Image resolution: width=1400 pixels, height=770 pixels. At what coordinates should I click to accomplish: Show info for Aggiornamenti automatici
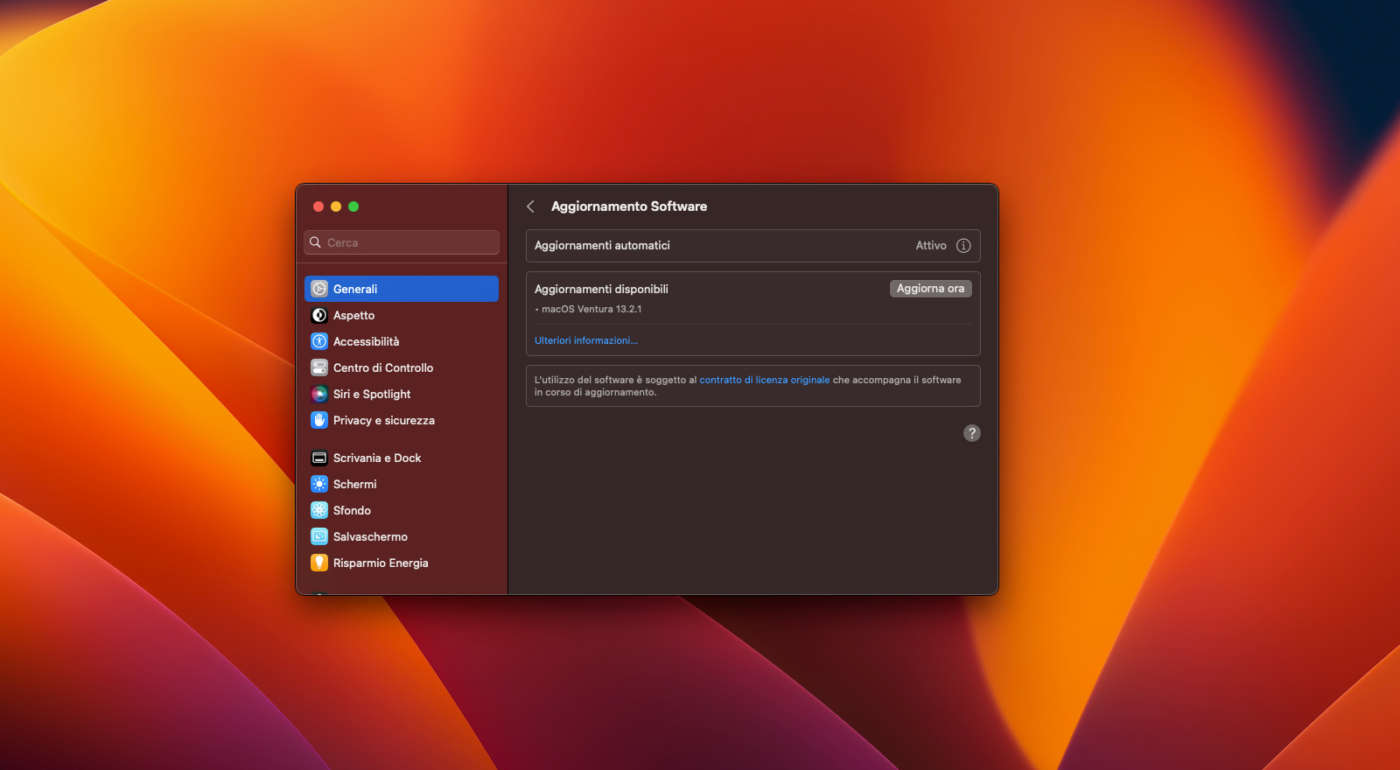click(x=963, y=246)
